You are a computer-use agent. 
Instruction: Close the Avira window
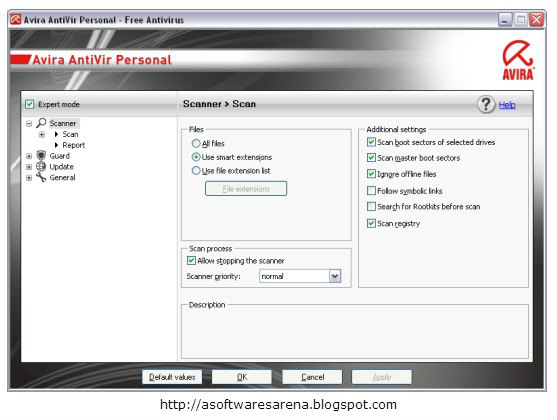536,20
